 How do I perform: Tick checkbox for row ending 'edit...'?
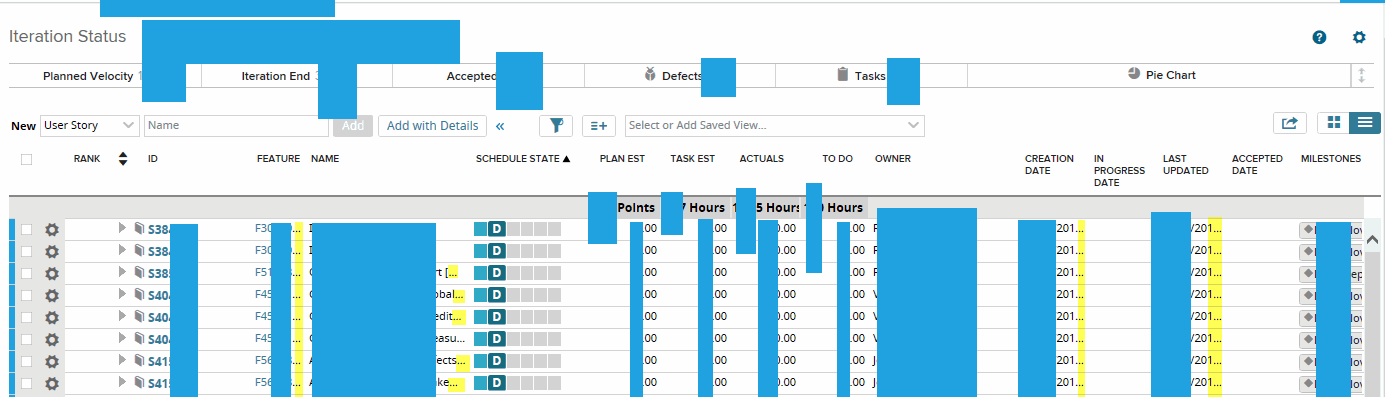click(26, 317)
